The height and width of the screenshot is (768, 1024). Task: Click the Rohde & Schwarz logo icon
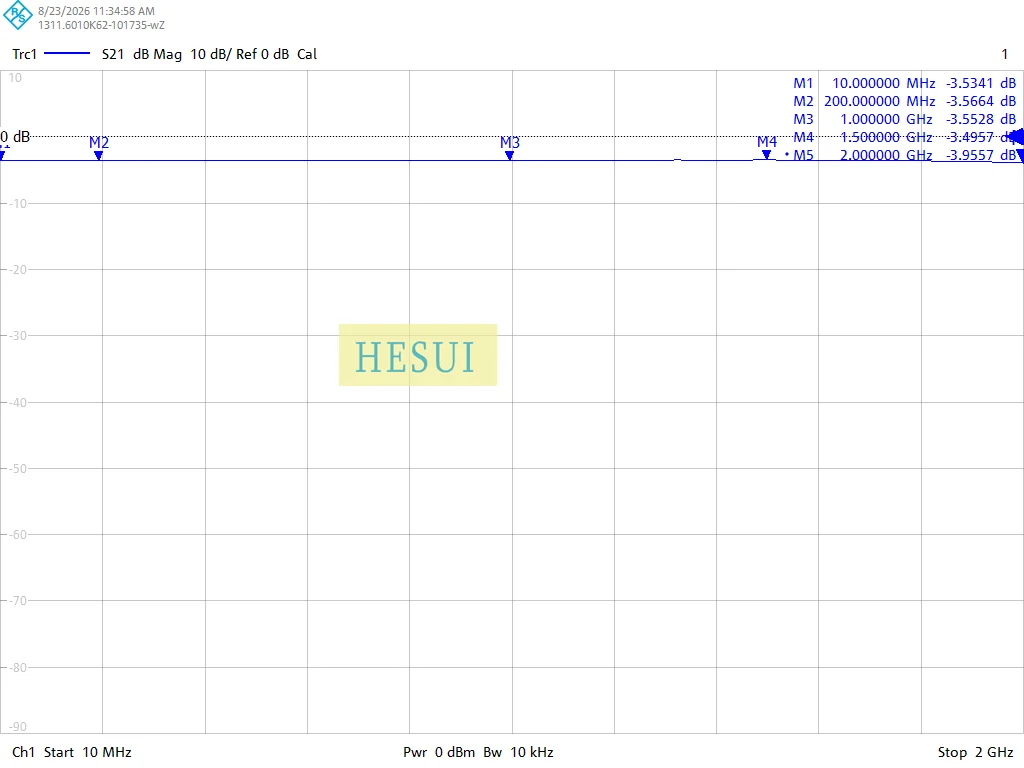coord(18,15)
